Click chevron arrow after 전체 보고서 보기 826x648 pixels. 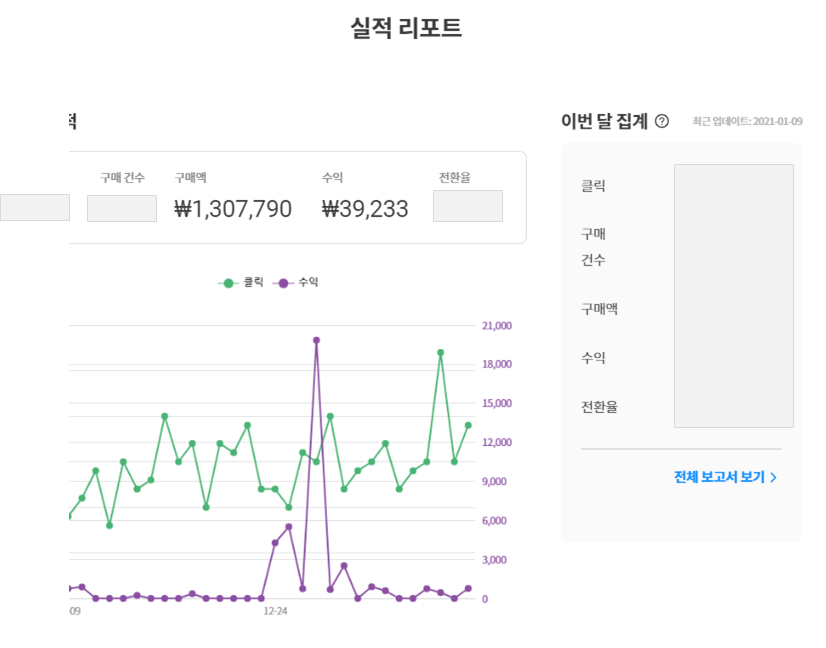pos(773,478)
